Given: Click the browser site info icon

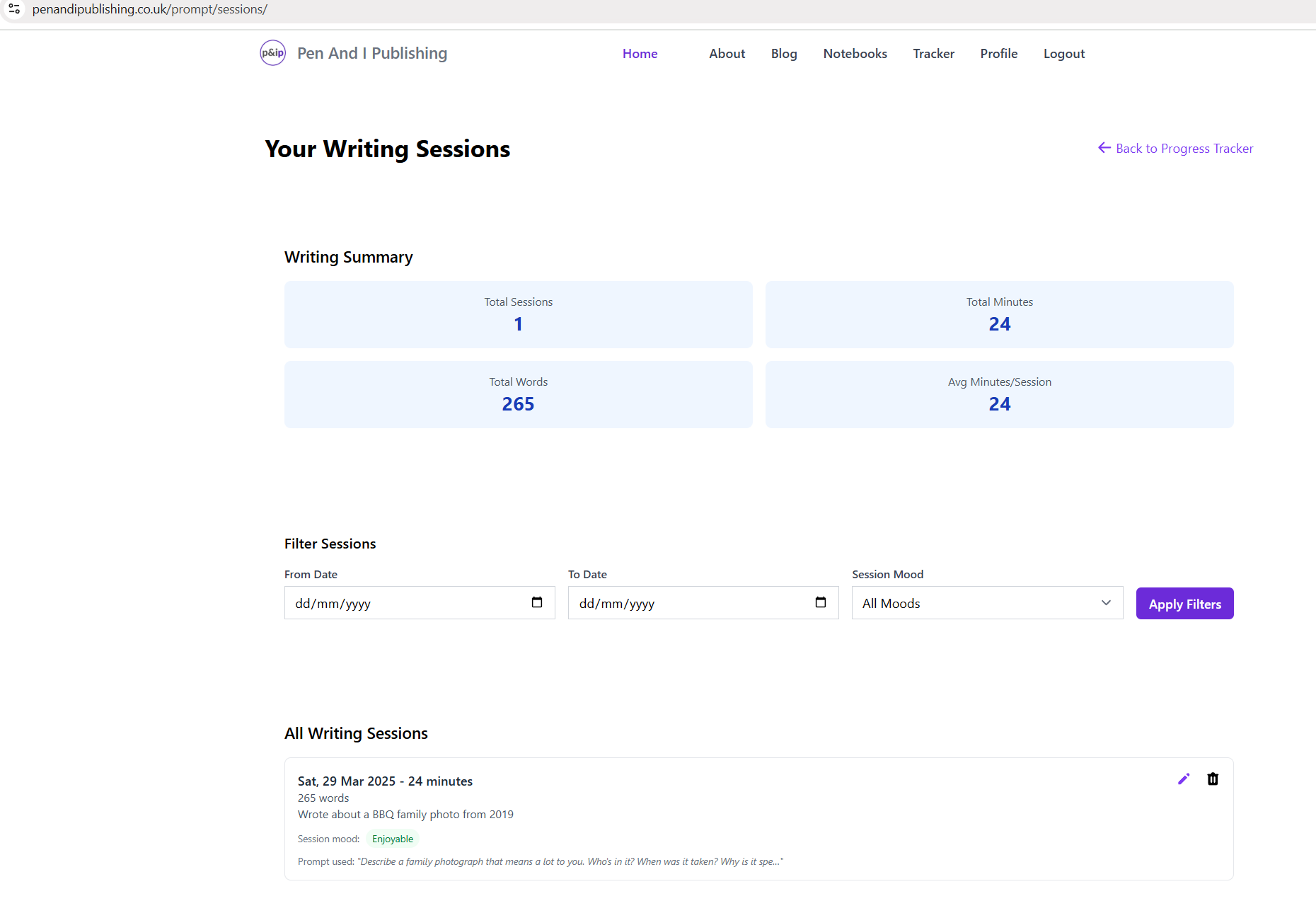Looking at the screenshot, I should tap(13, 9).
